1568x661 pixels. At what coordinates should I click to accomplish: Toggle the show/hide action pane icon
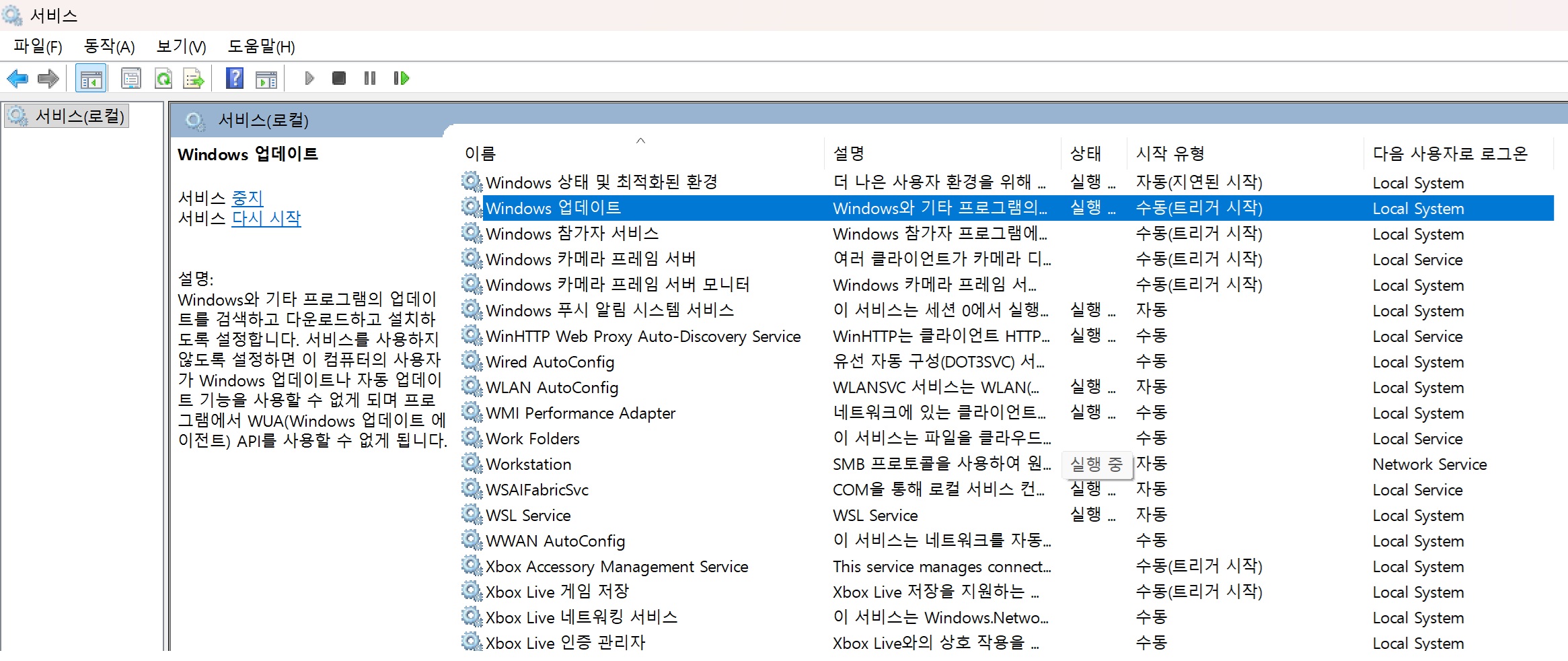267,79
